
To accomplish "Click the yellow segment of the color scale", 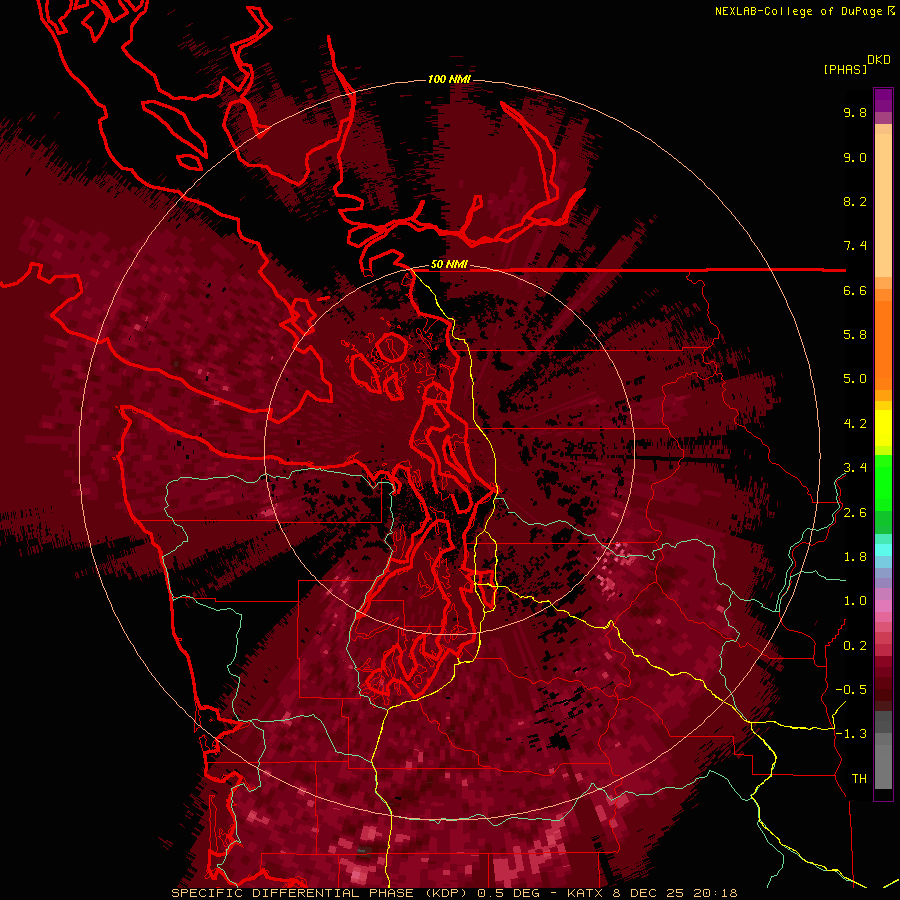I will (883, 428).
